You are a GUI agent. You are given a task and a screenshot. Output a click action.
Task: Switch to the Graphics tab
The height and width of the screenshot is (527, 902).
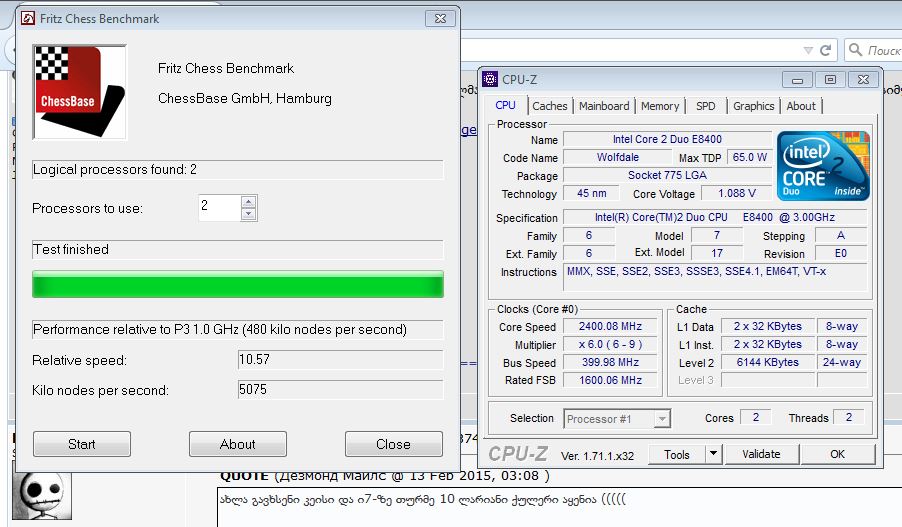tap(754, 106)
